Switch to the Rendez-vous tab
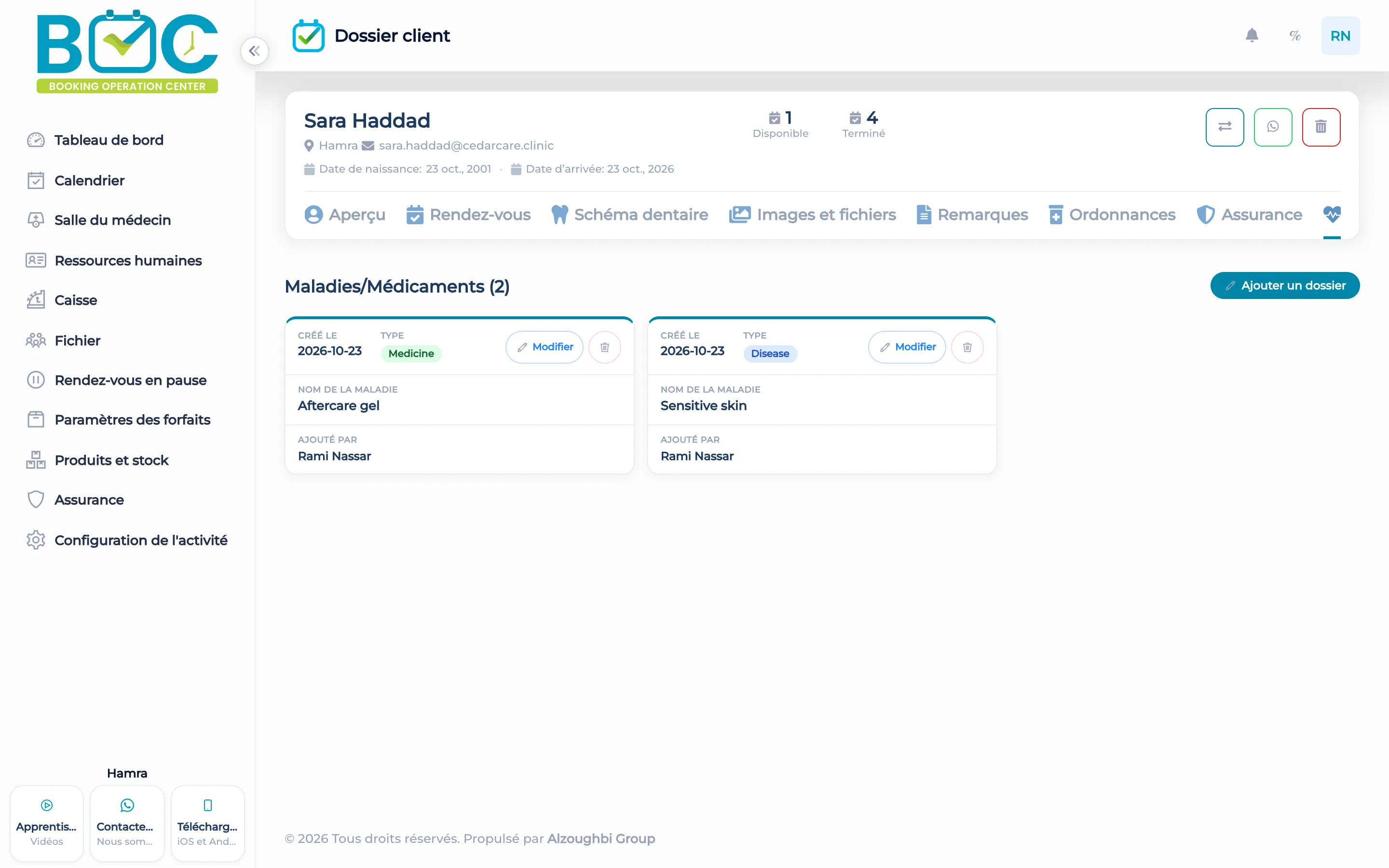The image size is (1389, 868). point(468,215)
